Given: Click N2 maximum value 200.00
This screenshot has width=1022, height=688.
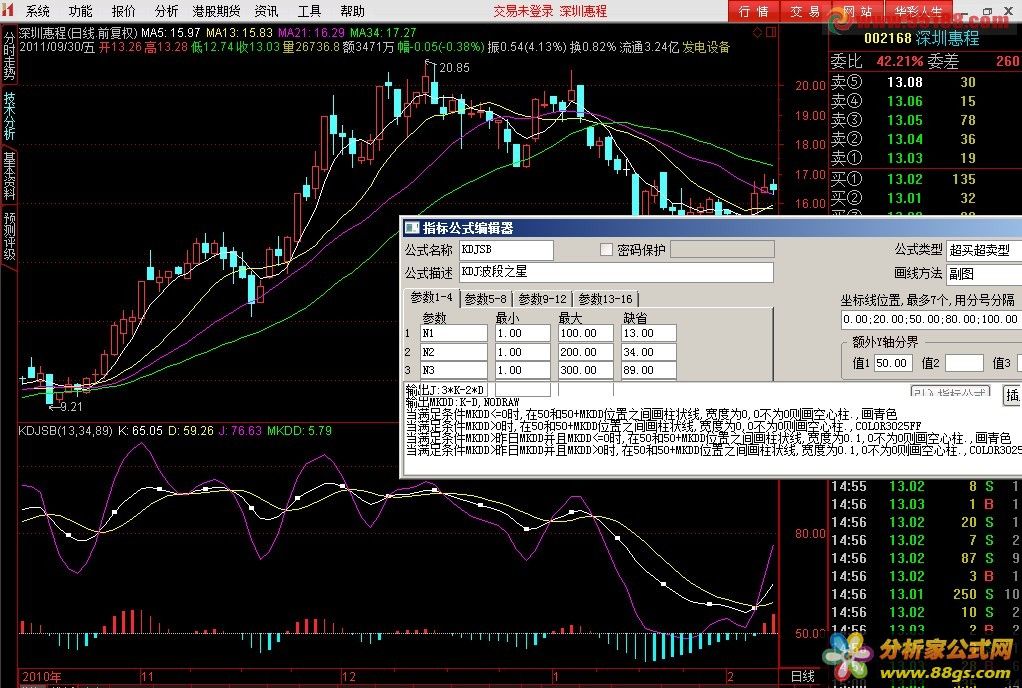Looking at the screenshot, I should [585, 352].
